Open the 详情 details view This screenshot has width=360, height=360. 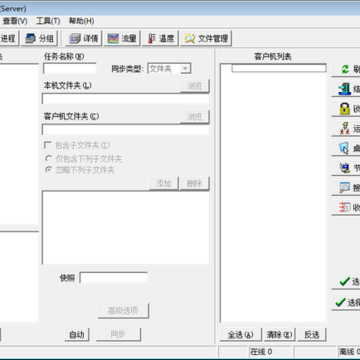click(x=84, y=38)
